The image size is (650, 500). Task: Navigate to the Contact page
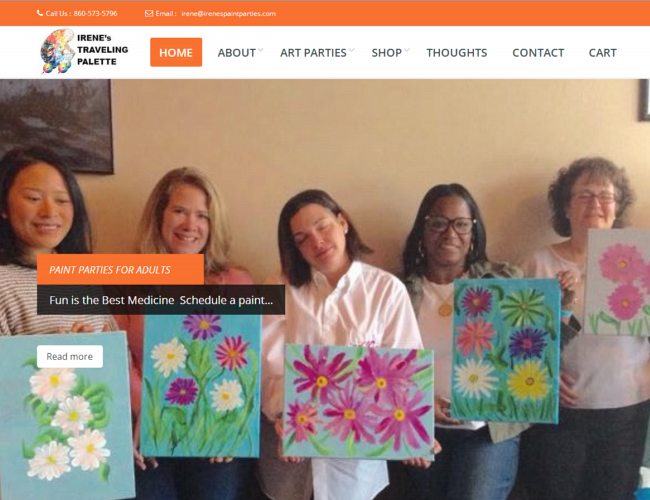click(538, 53)
